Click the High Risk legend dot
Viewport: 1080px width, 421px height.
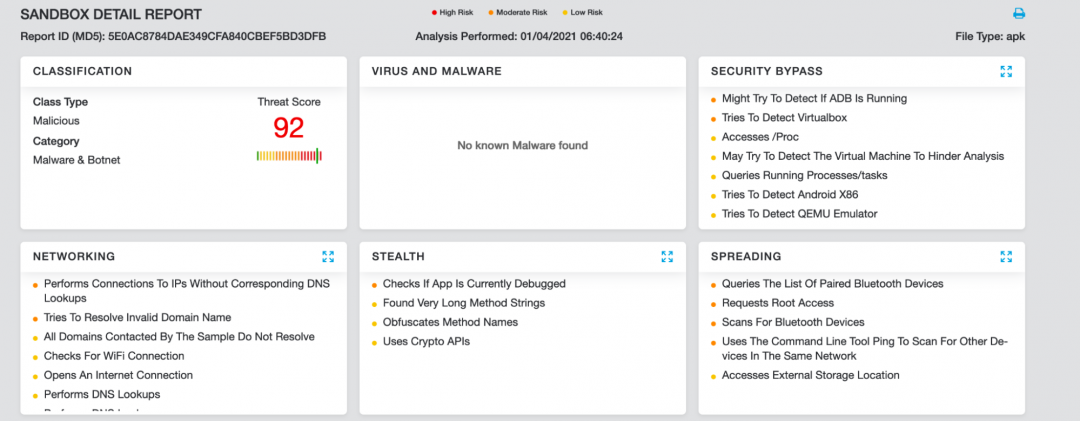tap(433, 13)
